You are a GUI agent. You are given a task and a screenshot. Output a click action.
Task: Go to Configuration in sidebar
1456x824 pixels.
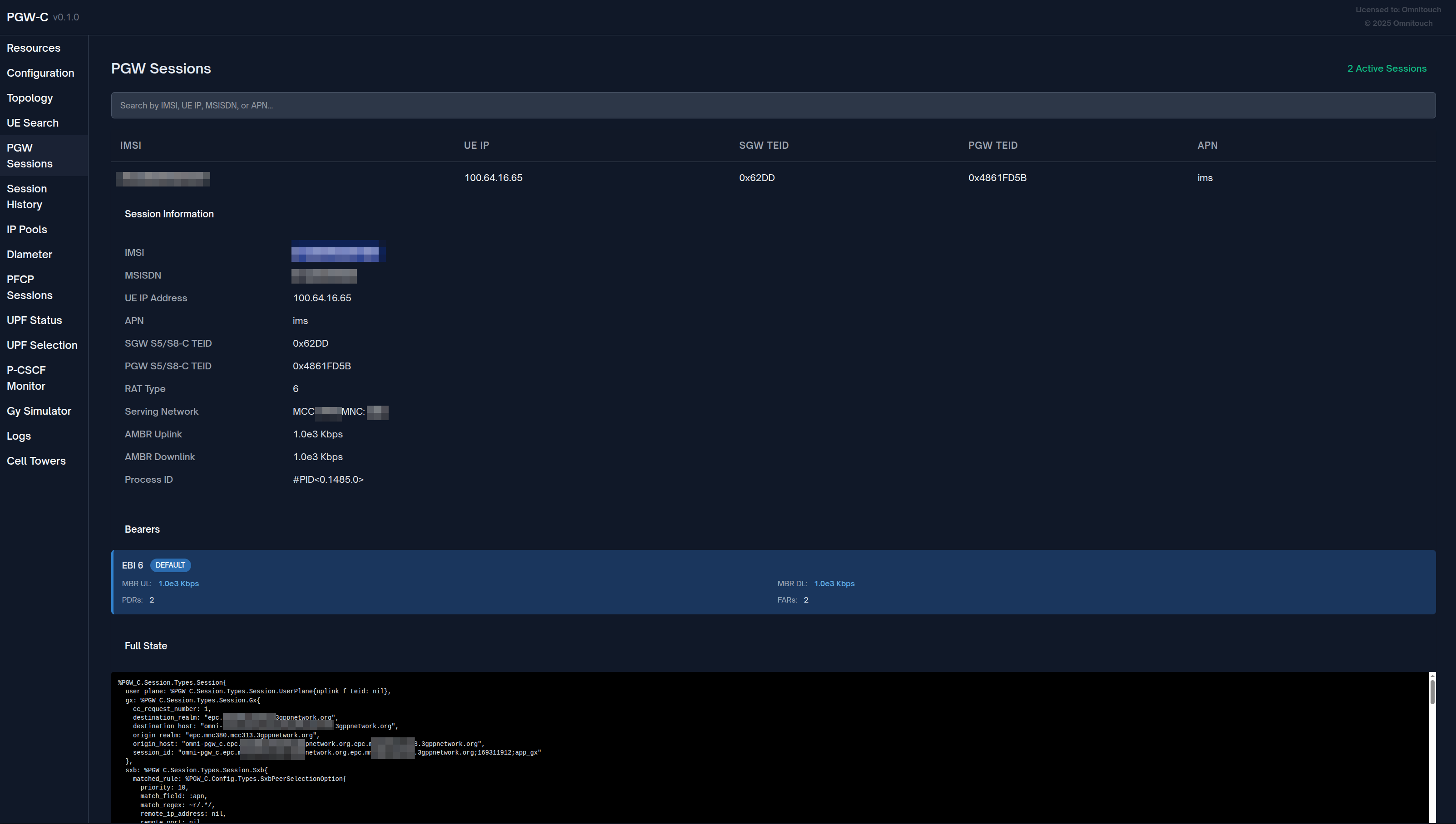click(x=40, y=73)
